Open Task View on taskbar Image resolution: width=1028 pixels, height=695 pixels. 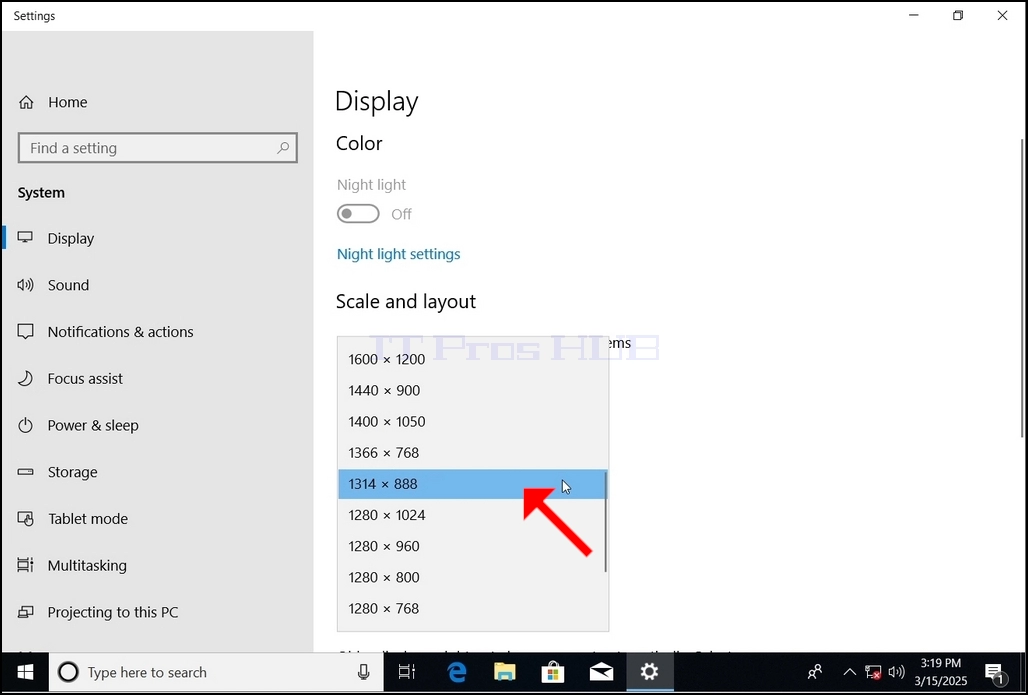[x=407, y=672]
